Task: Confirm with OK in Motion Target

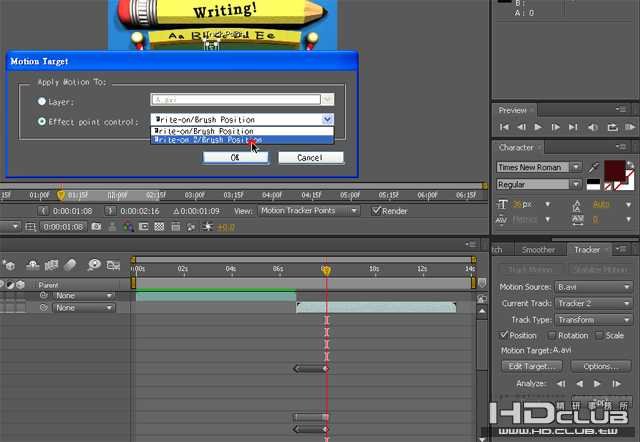Action: coord(236,158)
